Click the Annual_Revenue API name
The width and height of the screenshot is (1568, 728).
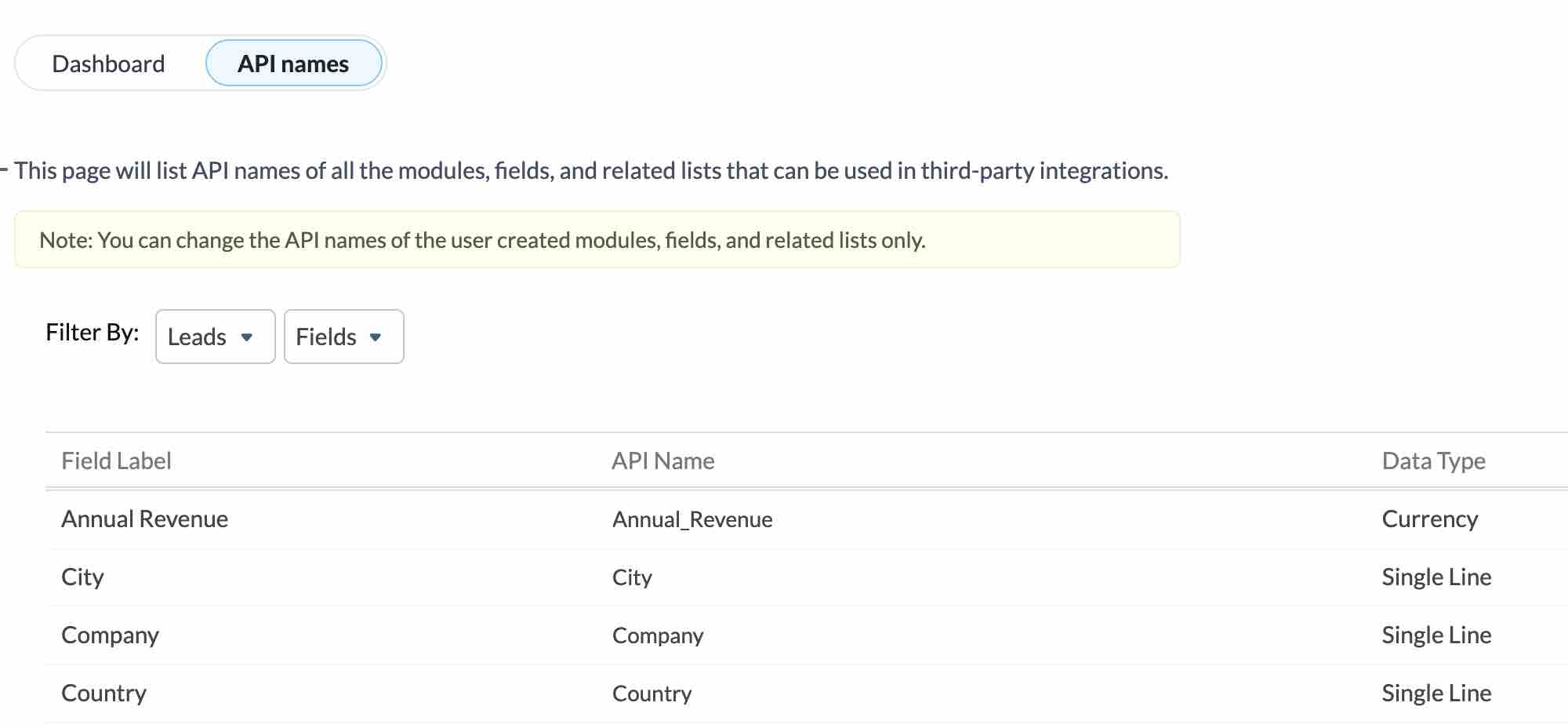click(691, 519)
